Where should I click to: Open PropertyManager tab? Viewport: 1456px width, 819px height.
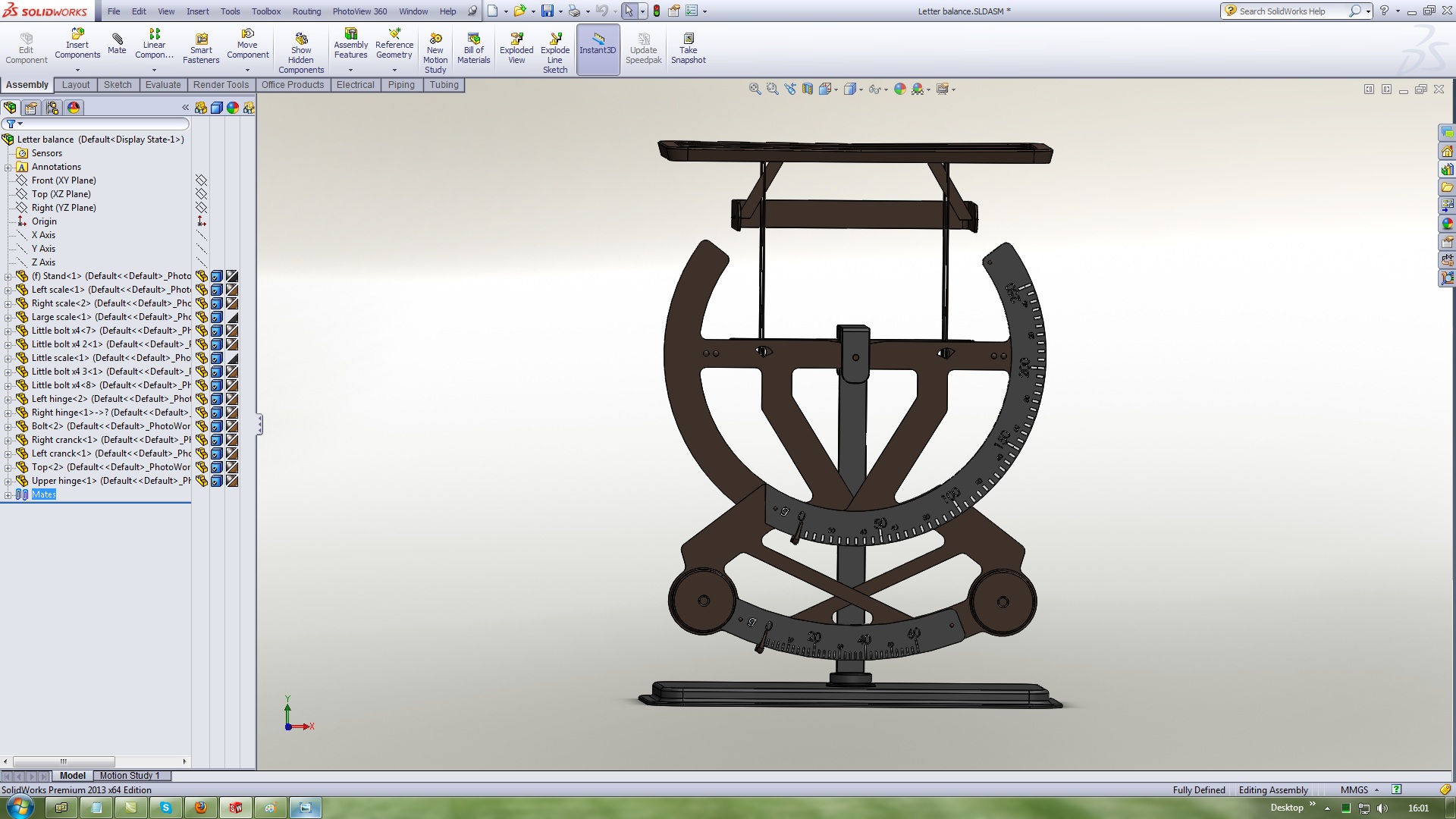(x=31, y=108)
